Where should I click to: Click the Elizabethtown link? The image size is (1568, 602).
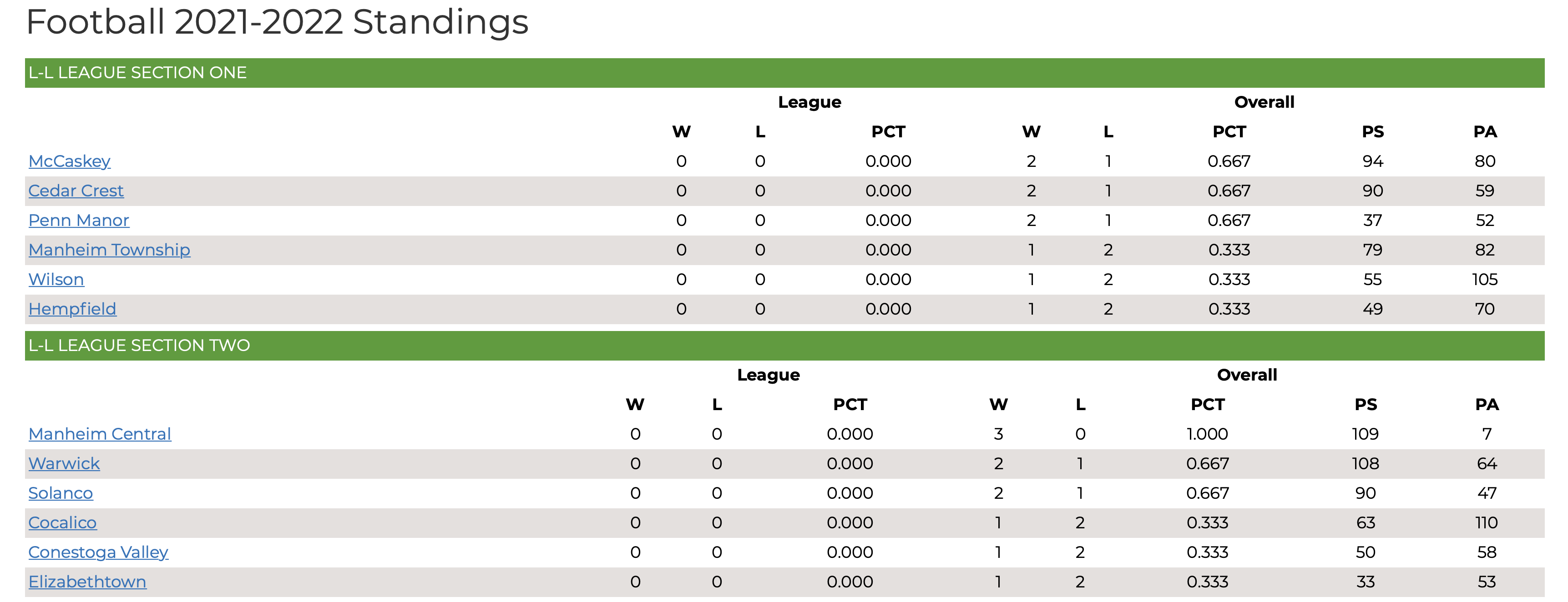[x=88, y=582]
